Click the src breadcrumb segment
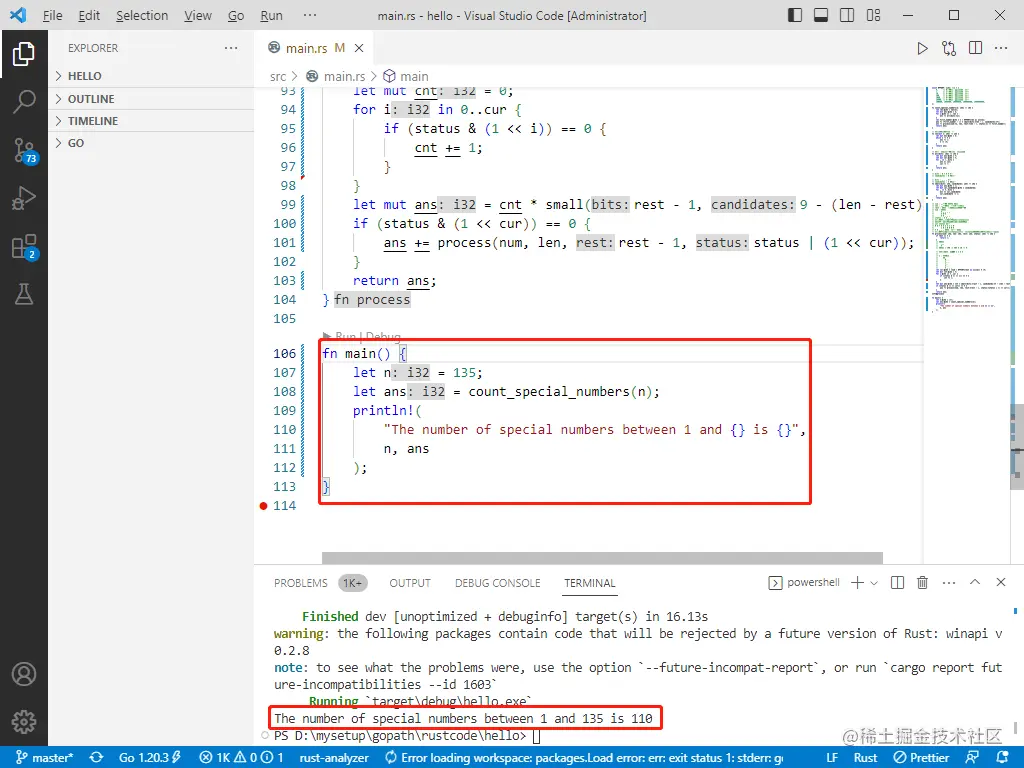This screenshot has width=1024, height=768. (x=278, y=76)
